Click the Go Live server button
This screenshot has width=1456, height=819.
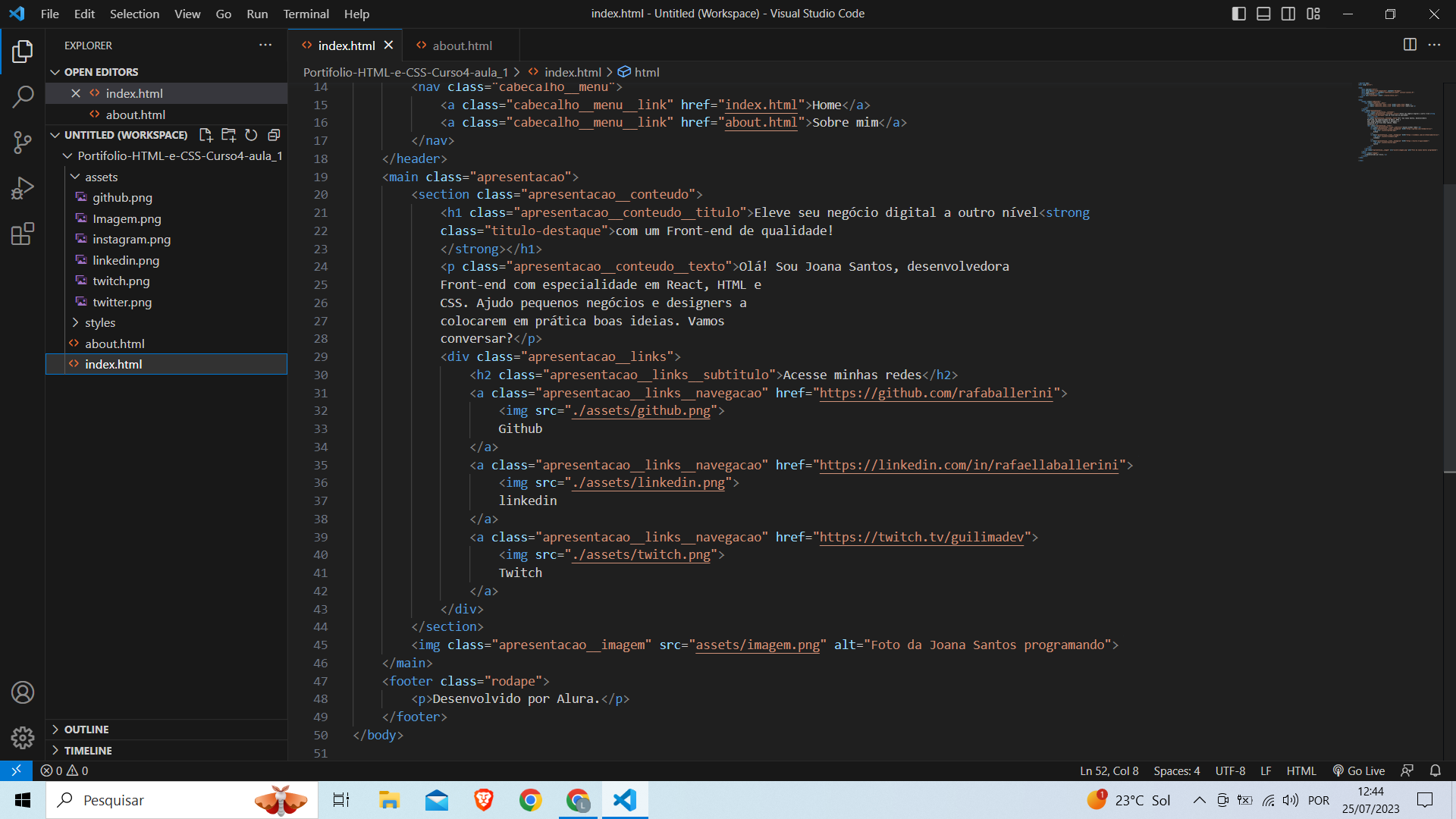click(x=1359, y=770)
